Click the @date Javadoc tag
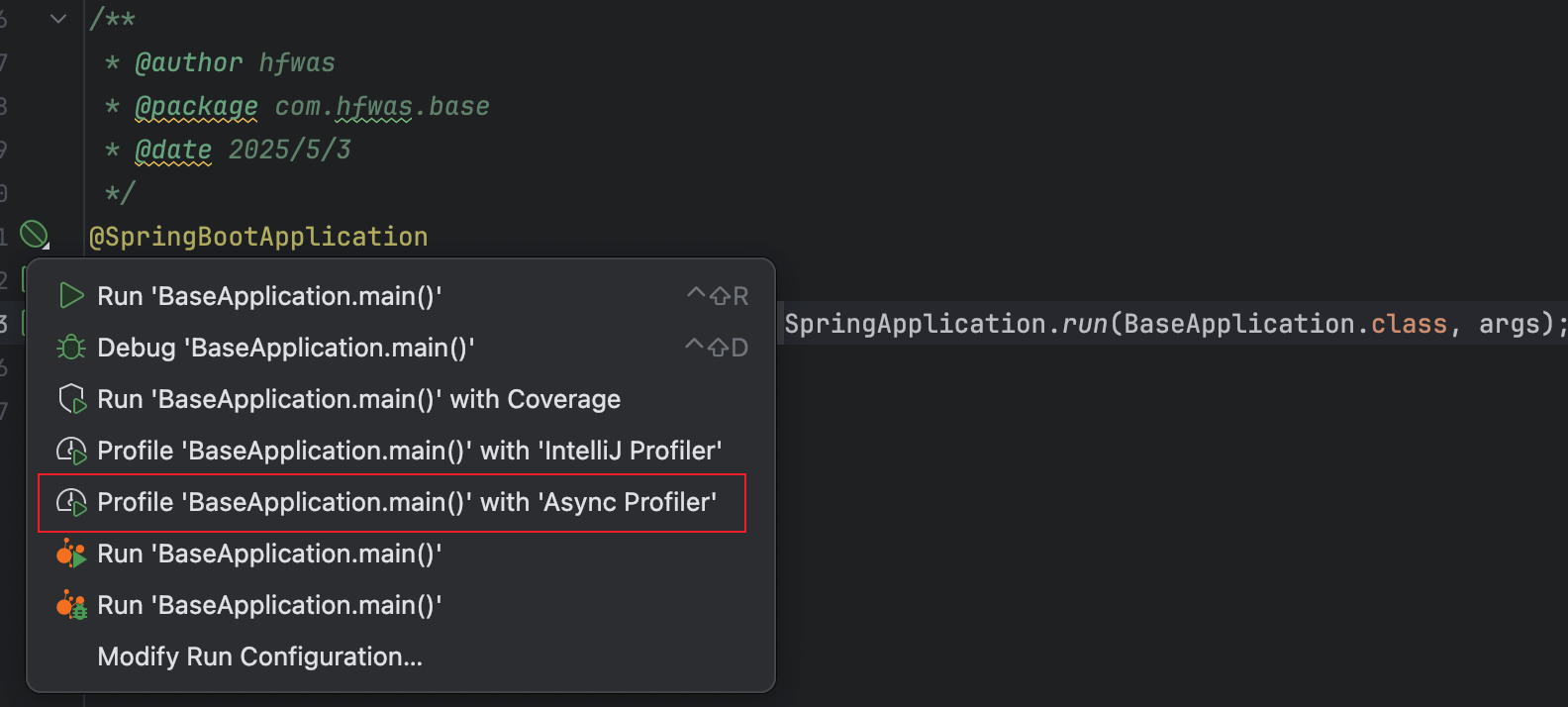The image size is (1568, 707). point(173,150)
